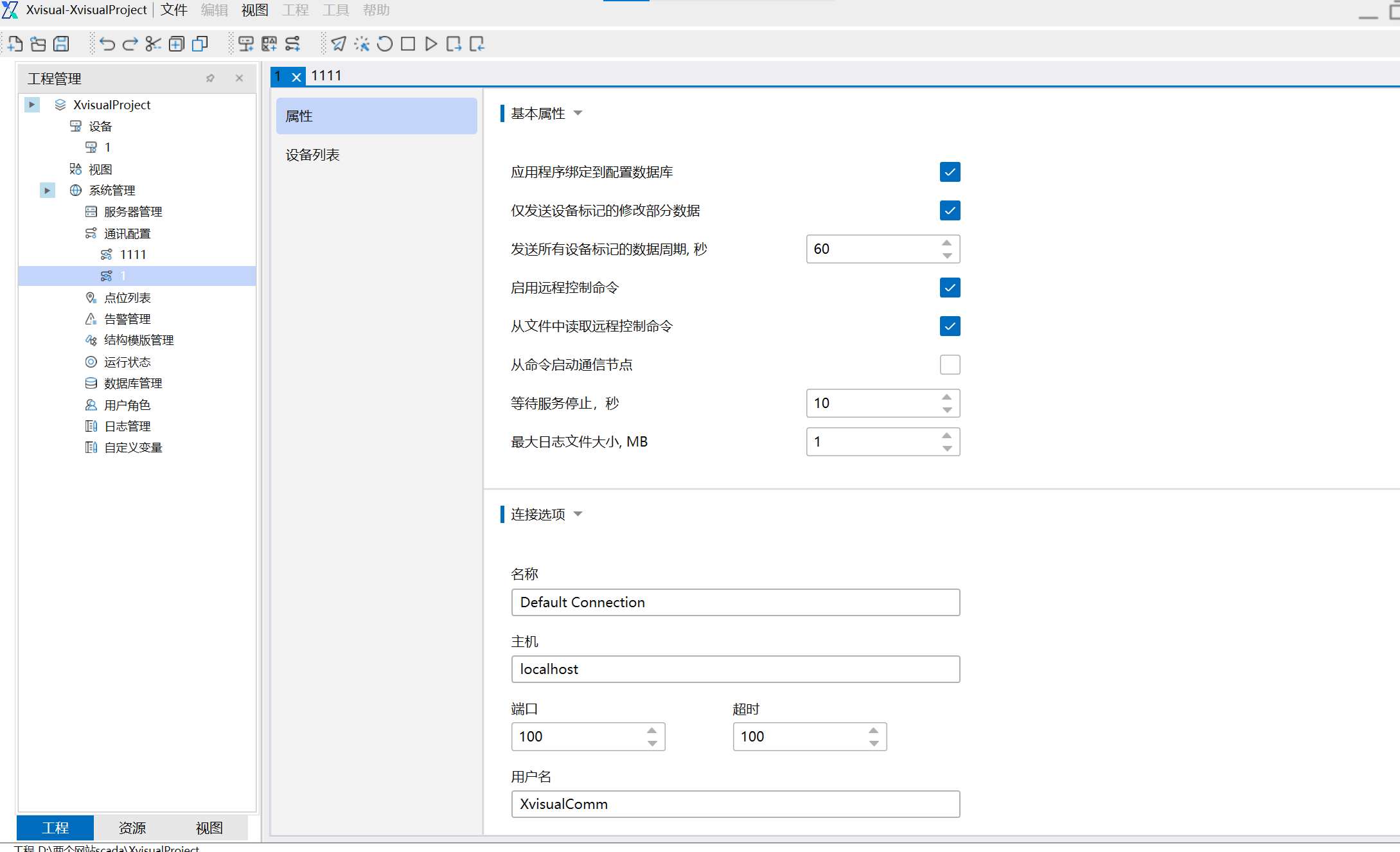Uncheck 应用程序绑定到配置数据库 checkbox
This screenshot has width=1400, height=852.
(950, 172)
